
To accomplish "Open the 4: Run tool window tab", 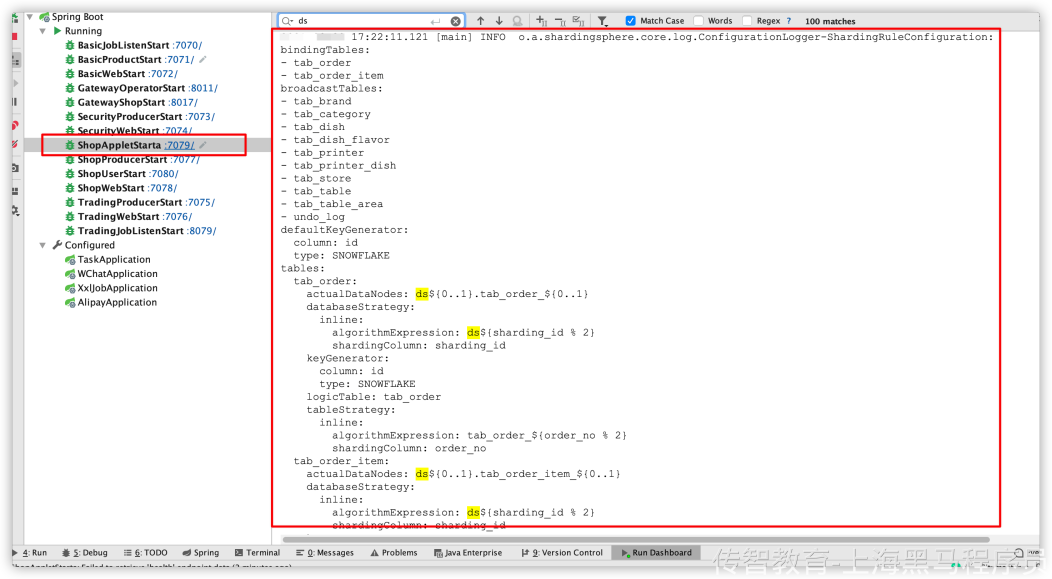I will click(30, 553).
